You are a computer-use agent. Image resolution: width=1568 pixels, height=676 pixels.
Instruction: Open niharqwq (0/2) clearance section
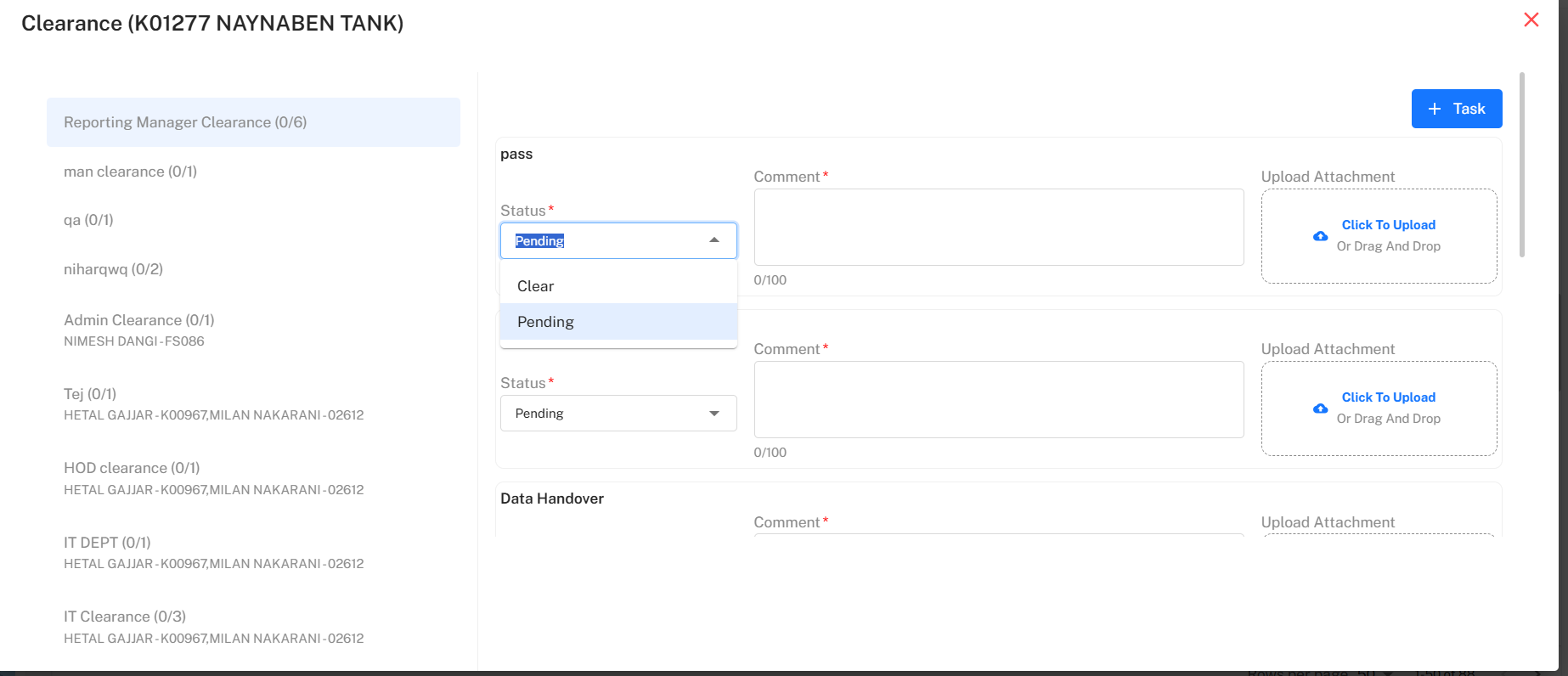[113, 269]
